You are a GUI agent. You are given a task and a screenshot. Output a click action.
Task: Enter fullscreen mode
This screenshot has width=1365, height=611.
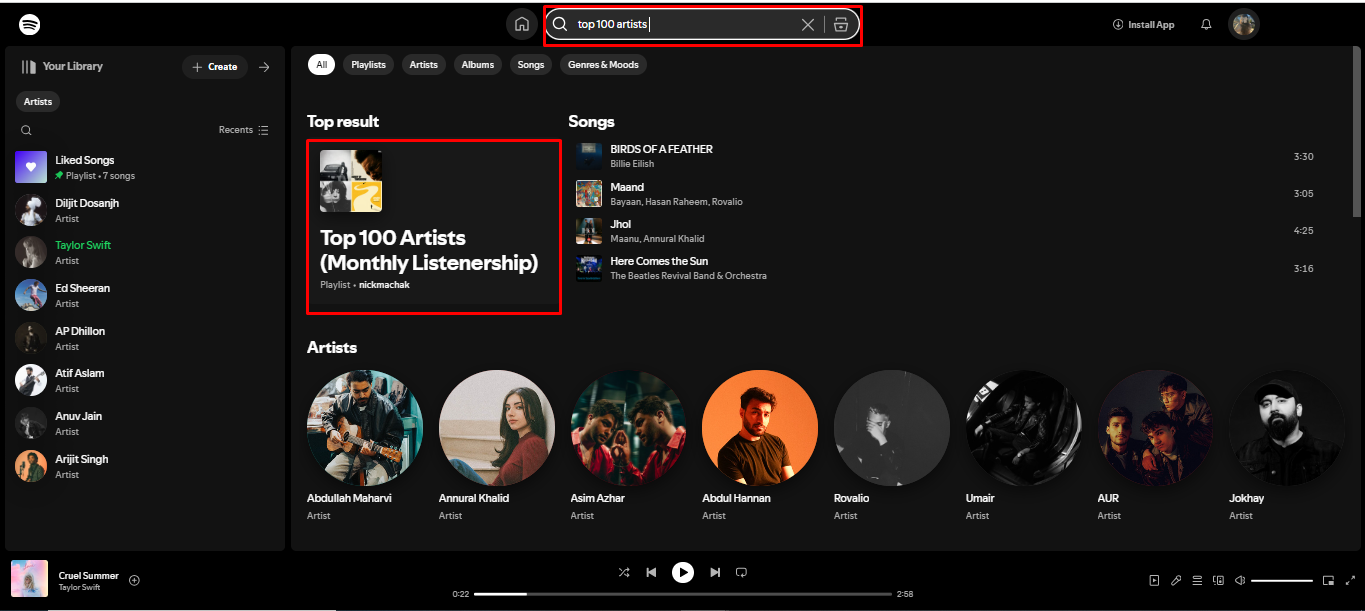coord(1352,580)
